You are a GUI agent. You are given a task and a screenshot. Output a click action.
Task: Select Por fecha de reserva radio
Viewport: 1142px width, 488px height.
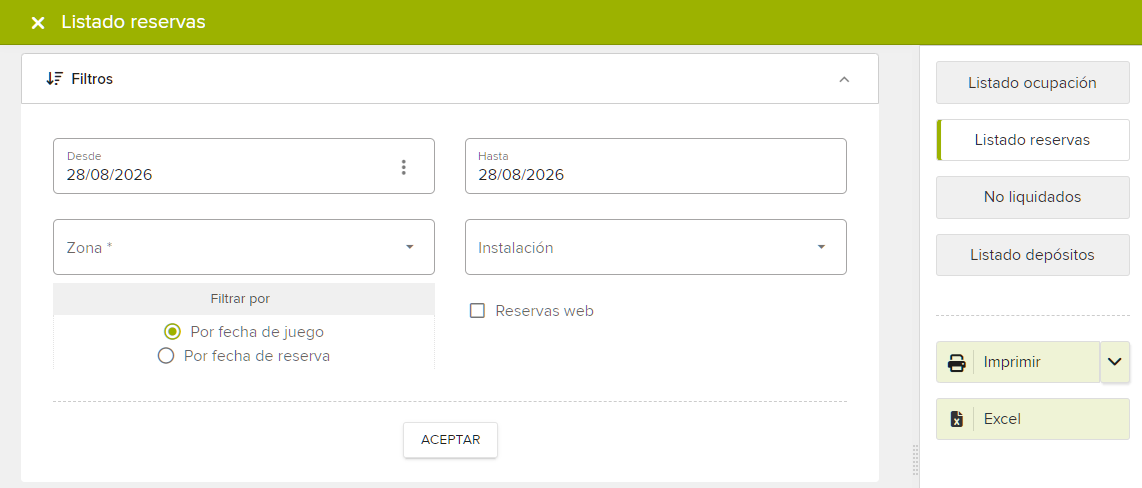click(166, 356)
